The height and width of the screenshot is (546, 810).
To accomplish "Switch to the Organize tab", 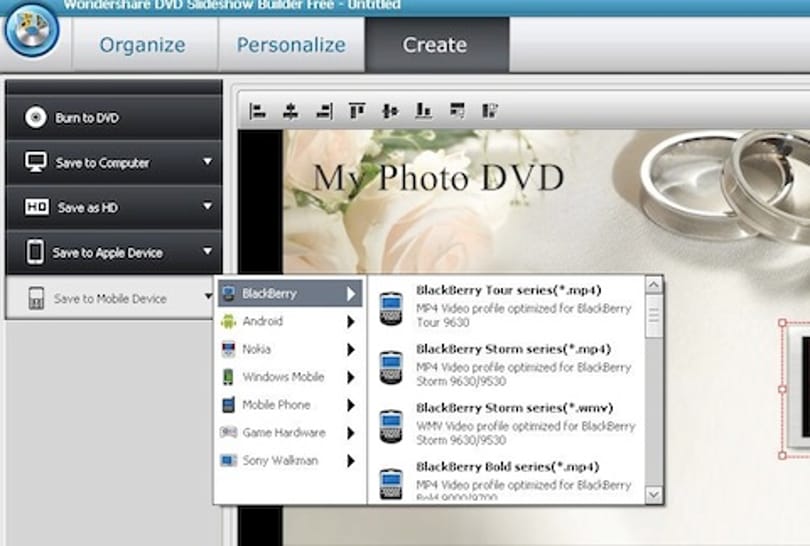I will (142, 45).
